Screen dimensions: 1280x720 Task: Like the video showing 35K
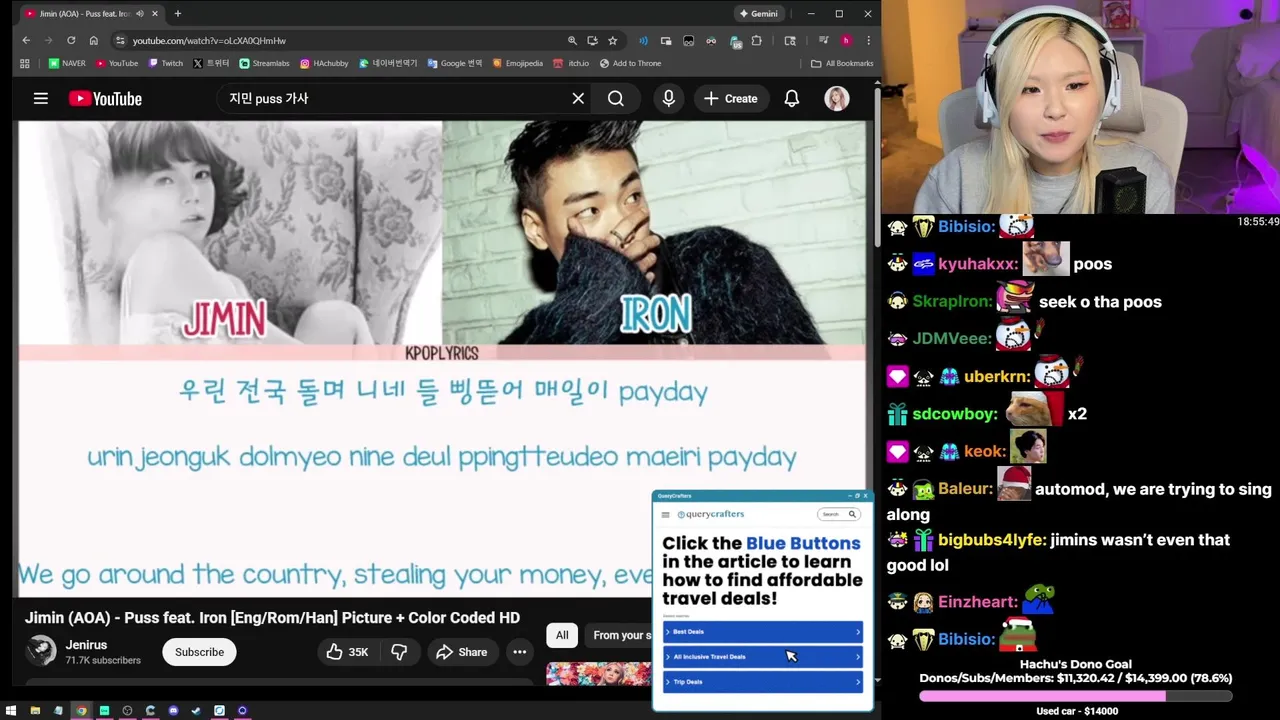347,652
